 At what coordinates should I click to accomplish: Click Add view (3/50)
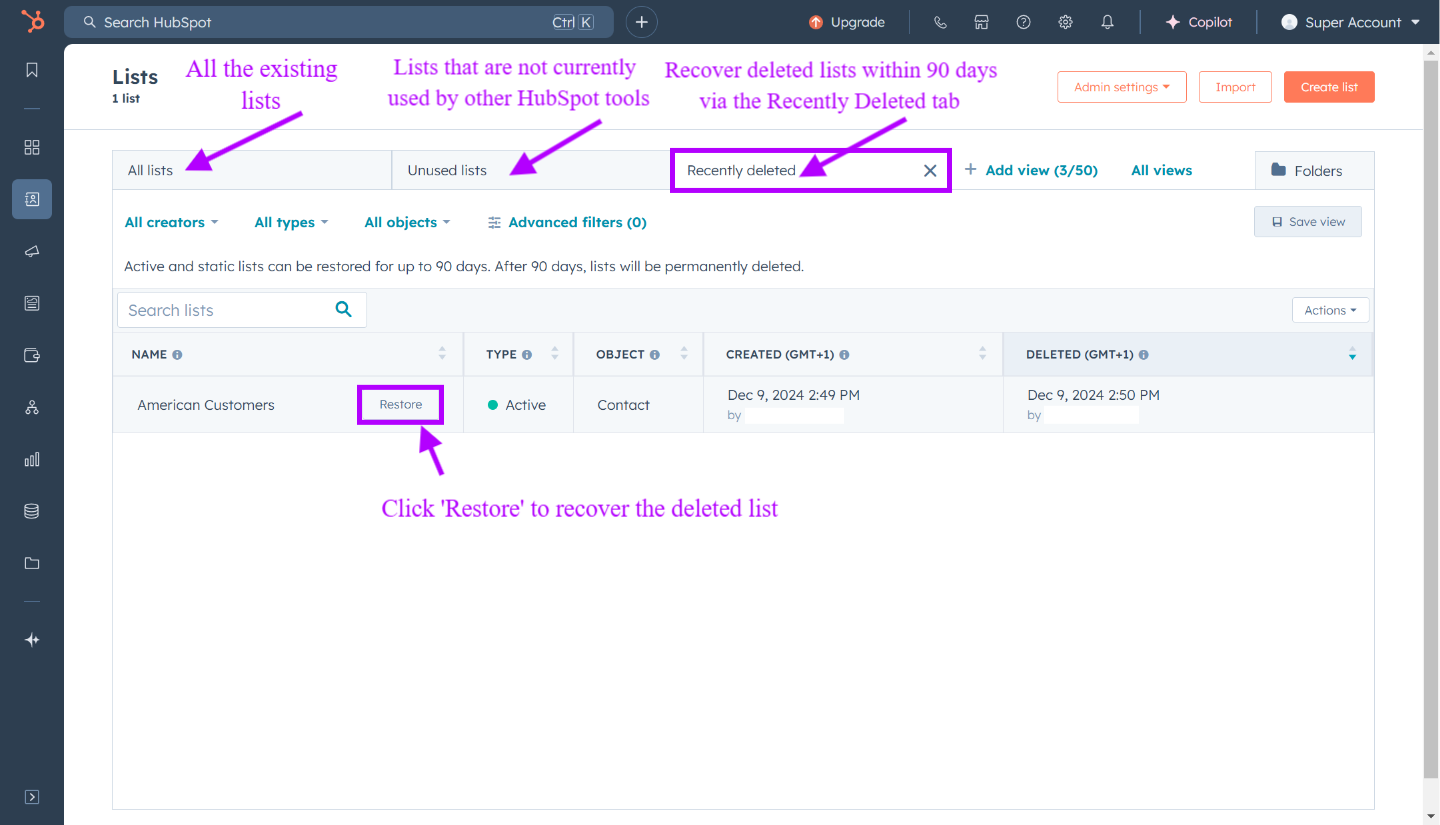tap(1031, 170)
